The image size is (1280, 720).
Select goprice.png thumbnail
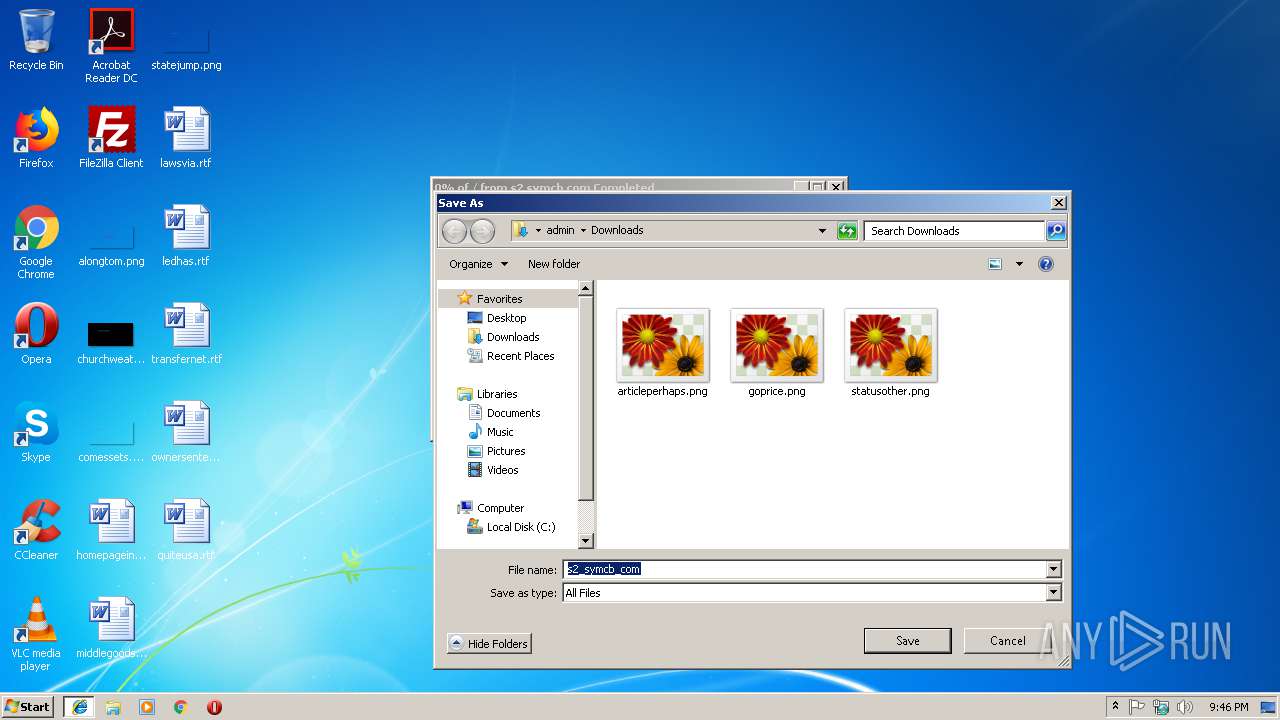(x=776, y=353)
